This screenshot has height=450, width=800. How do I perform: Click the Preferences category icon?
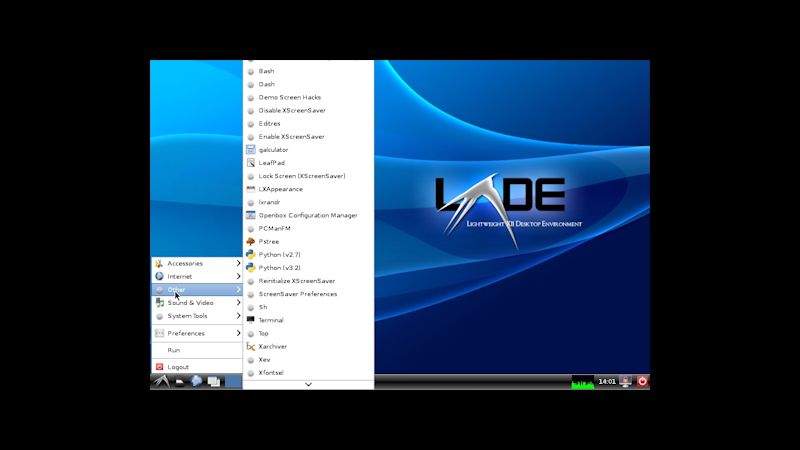click(x=159, y=333)
